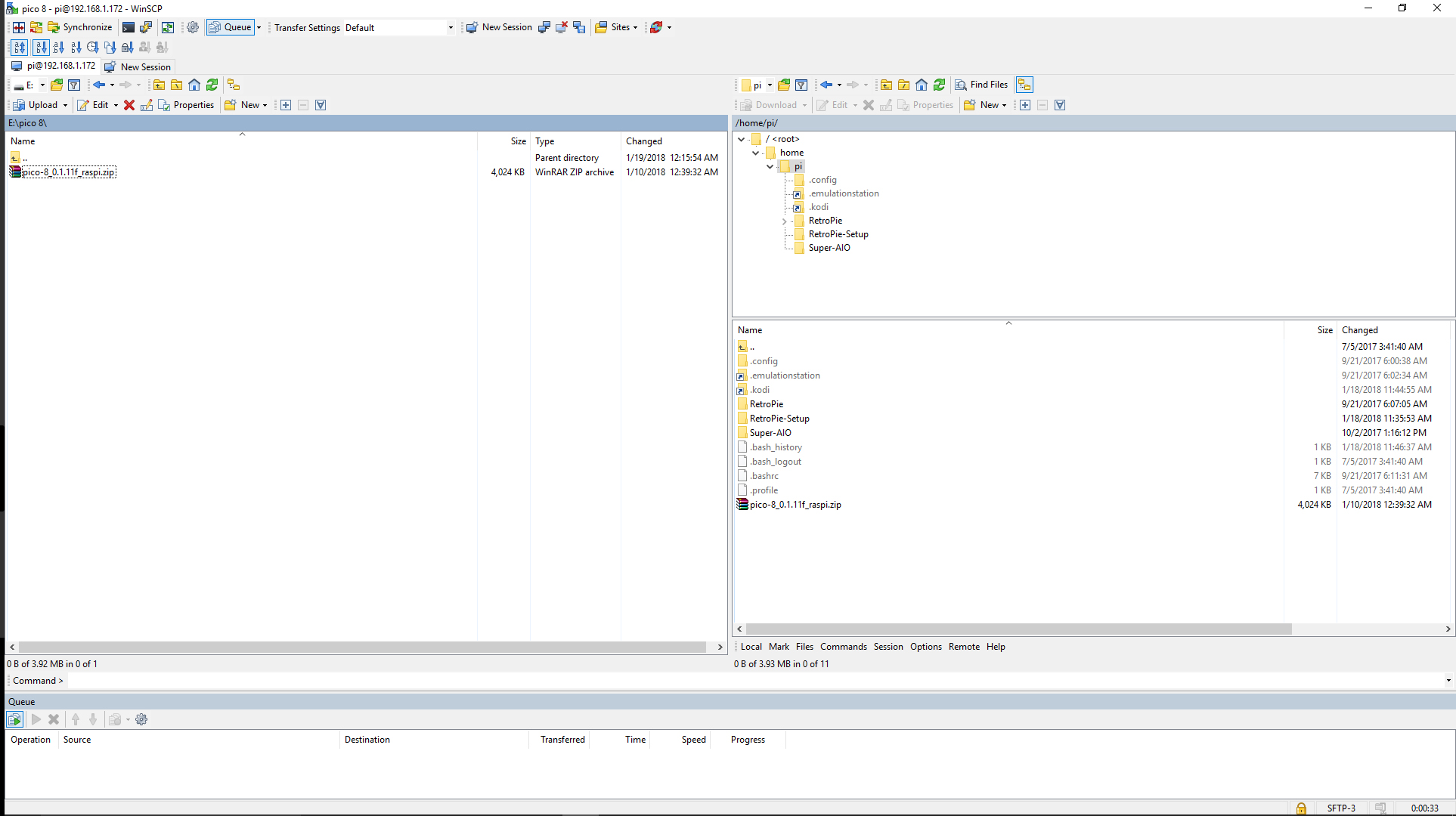Click remote Select Files plus icon

pos(1025,105)
